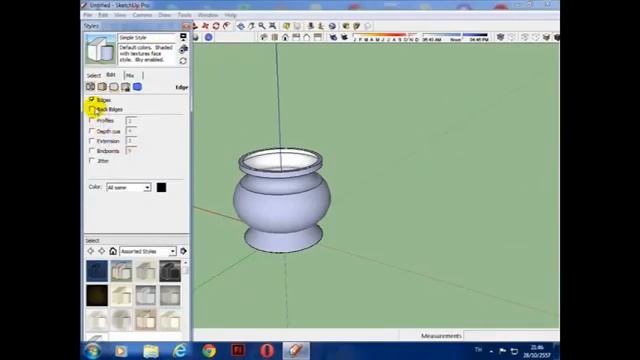Viewport: 640px width, 360px height.
Task: Open Internet Explorer from taskbar
Action: click(x=180, y=351)
